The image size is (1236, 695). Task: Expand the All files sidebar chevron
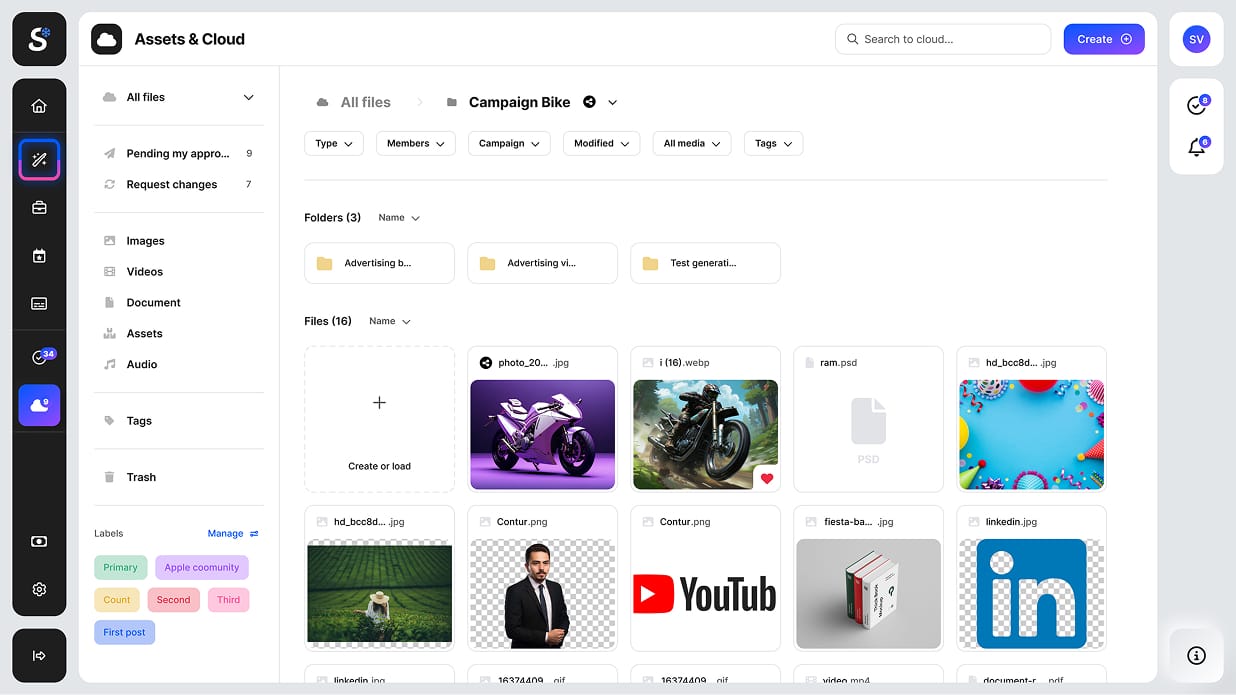pos(249,98)
